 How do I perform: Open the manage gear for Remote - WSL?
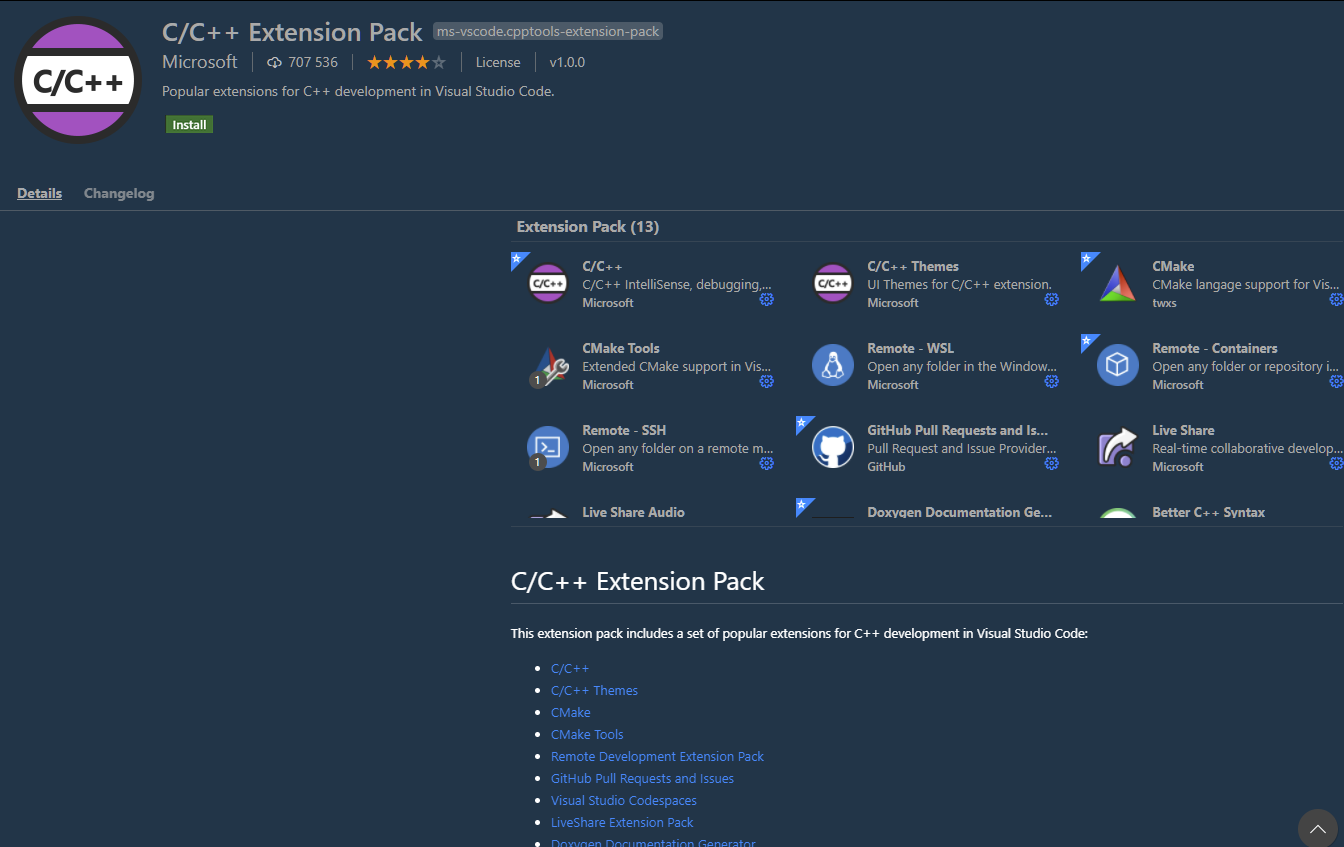(1052, 381)
